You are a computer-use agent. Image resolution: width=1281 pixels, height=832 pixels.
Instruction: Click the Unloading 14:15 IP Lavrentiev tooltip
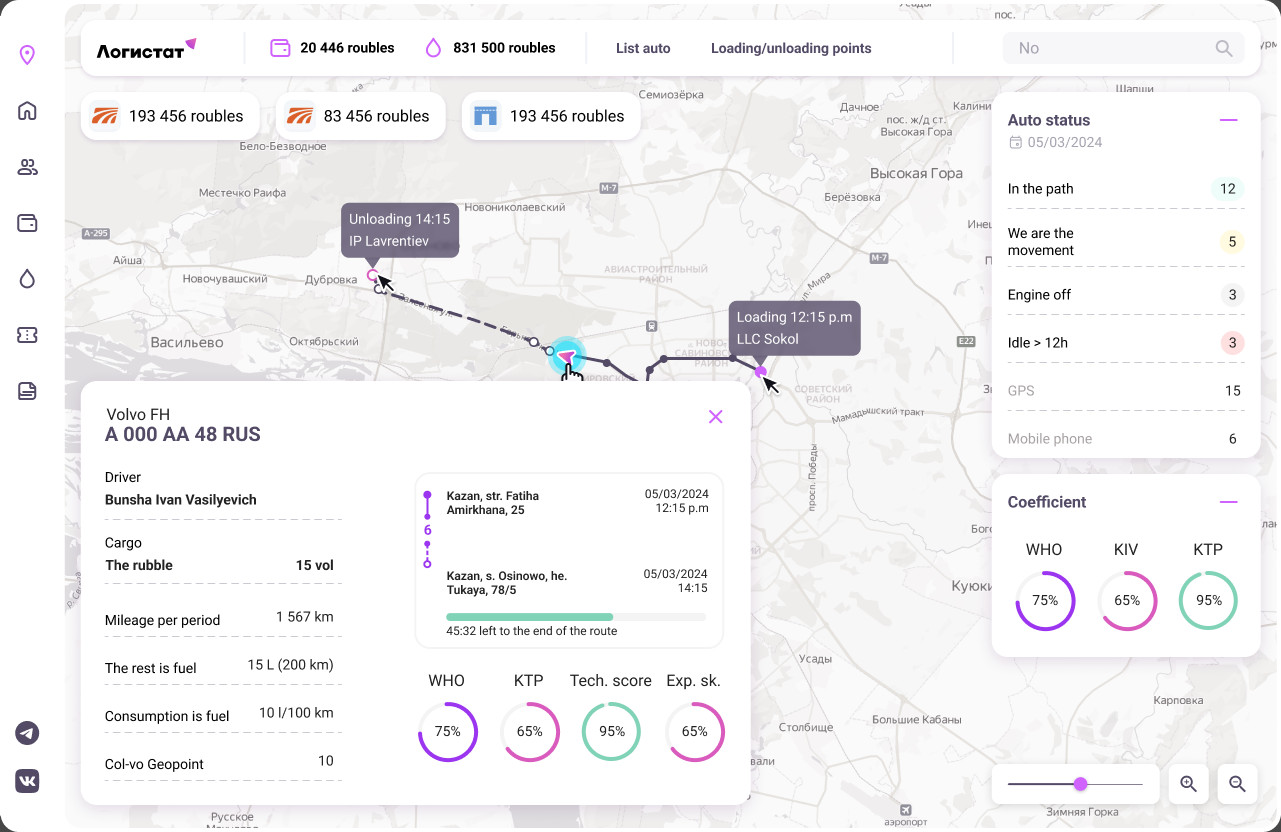click(400, 230)
